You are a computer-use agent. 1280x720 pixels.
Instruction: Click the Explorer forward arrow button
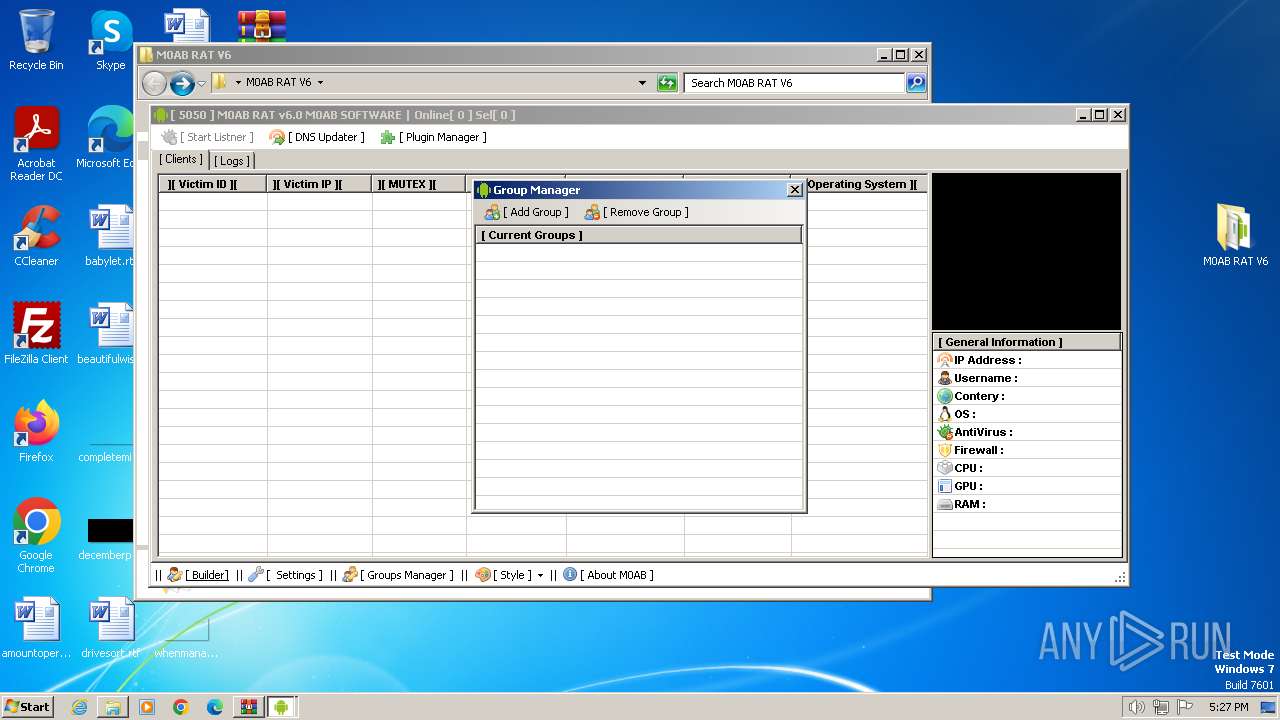[x=182, y=83]
